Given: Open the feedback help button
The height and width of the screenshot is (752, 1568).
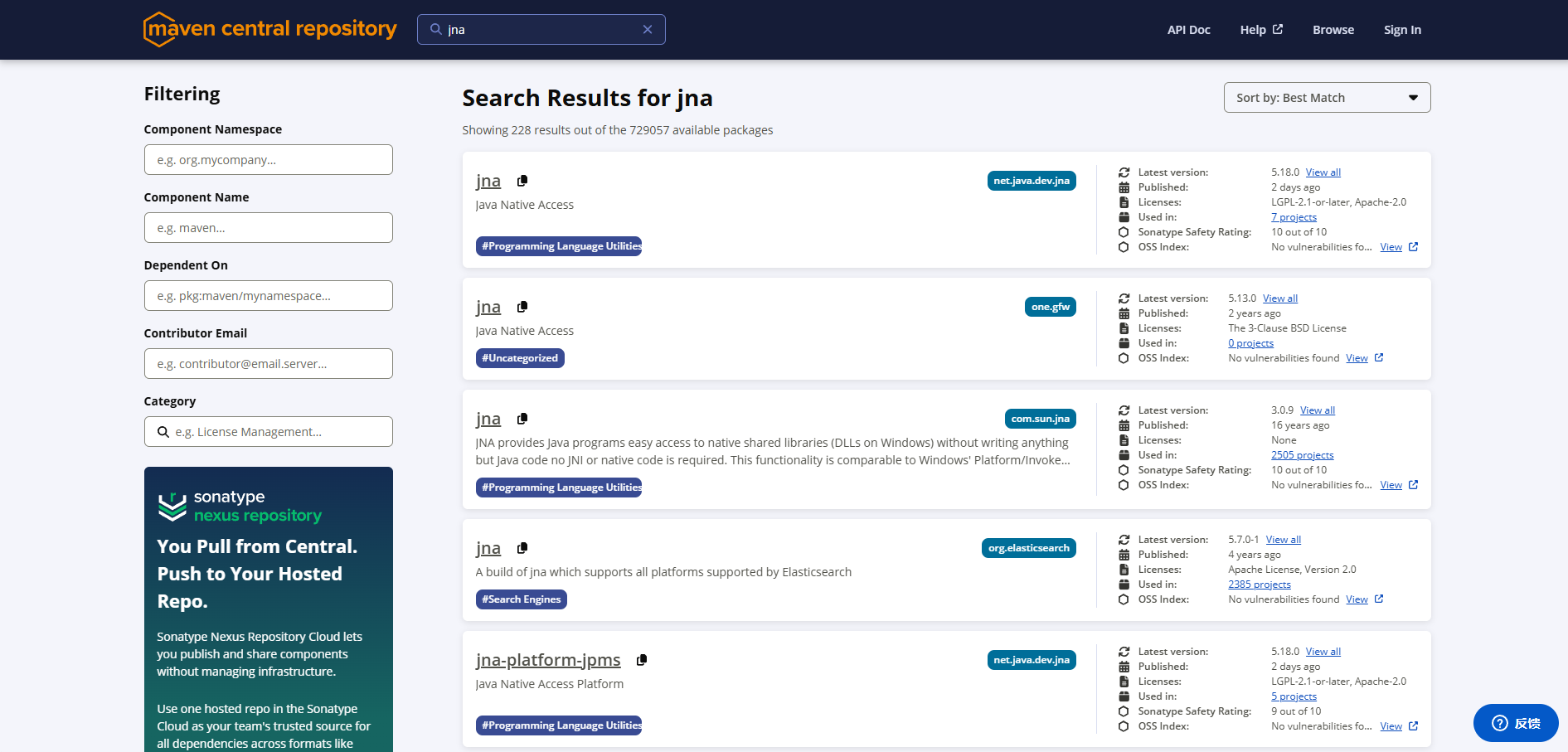Looking at the screenshot, I should pos(1515,723).
